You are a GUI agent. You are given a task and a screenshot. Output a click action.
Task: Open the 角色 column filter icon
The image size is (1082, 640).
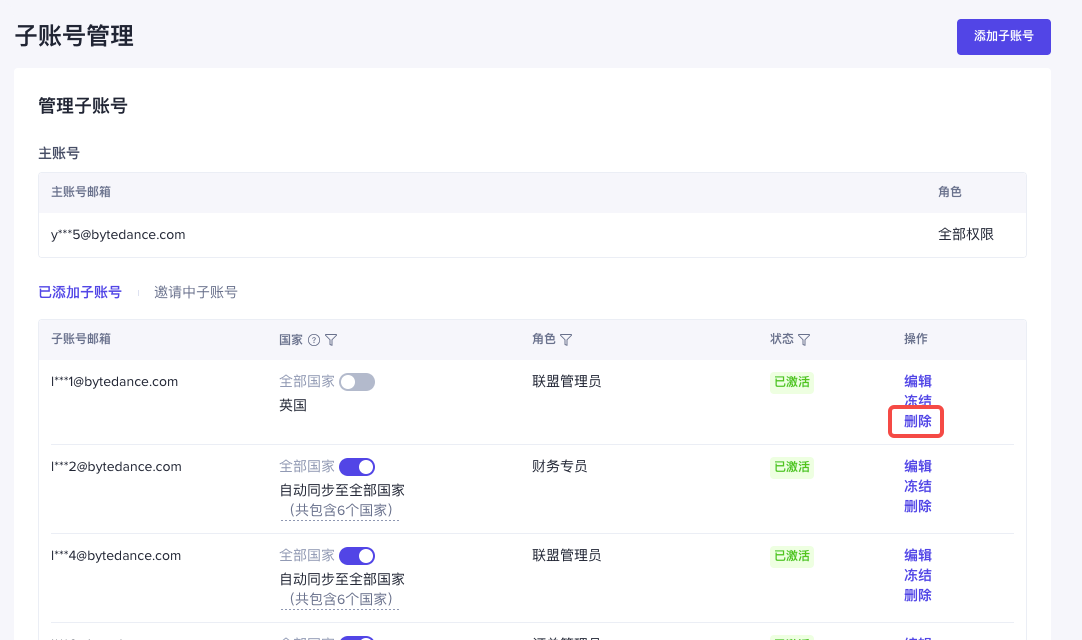point(566,340)
